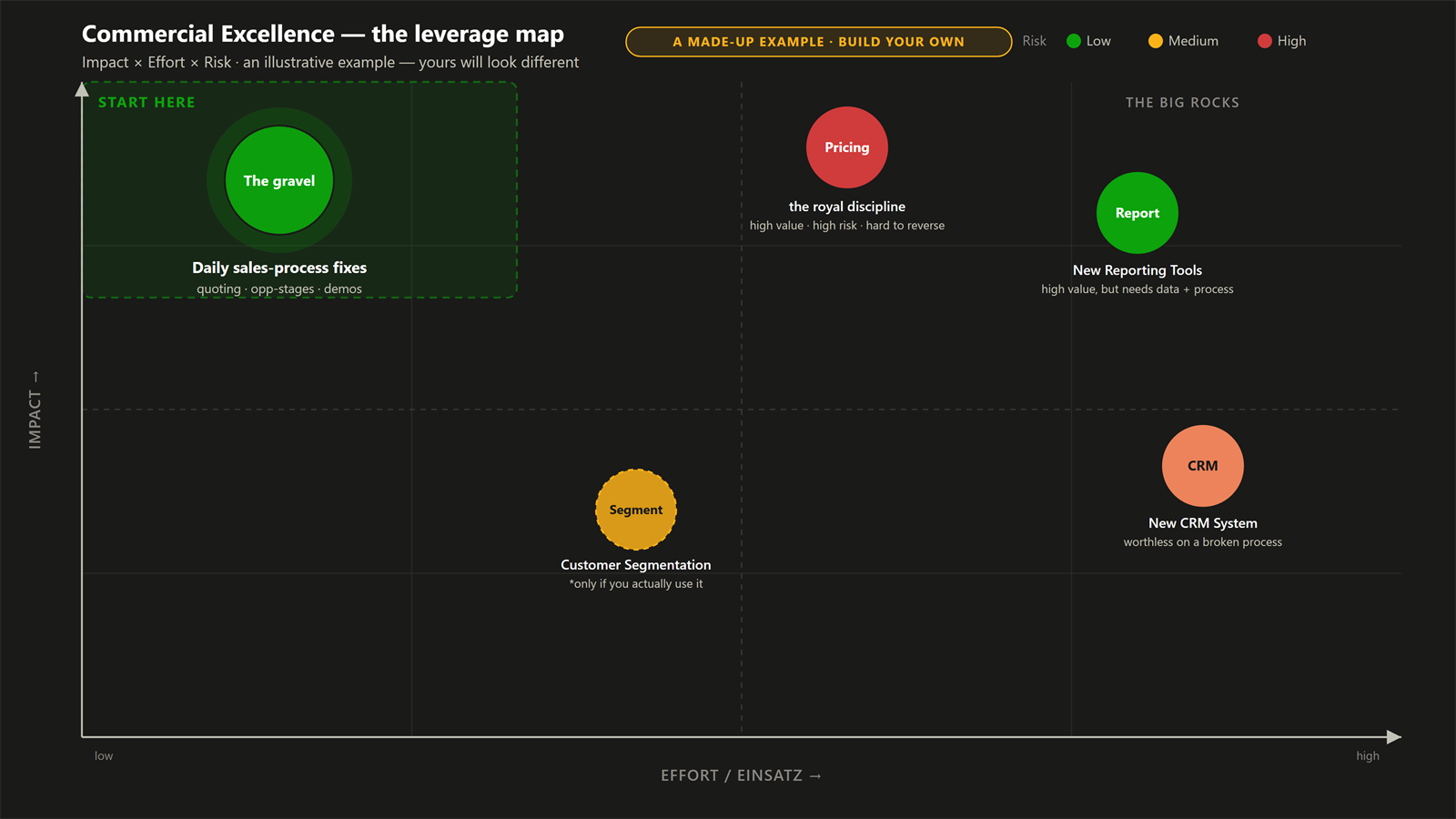
Task: Select 'New CRM System' label
Action: point(1203,523)
